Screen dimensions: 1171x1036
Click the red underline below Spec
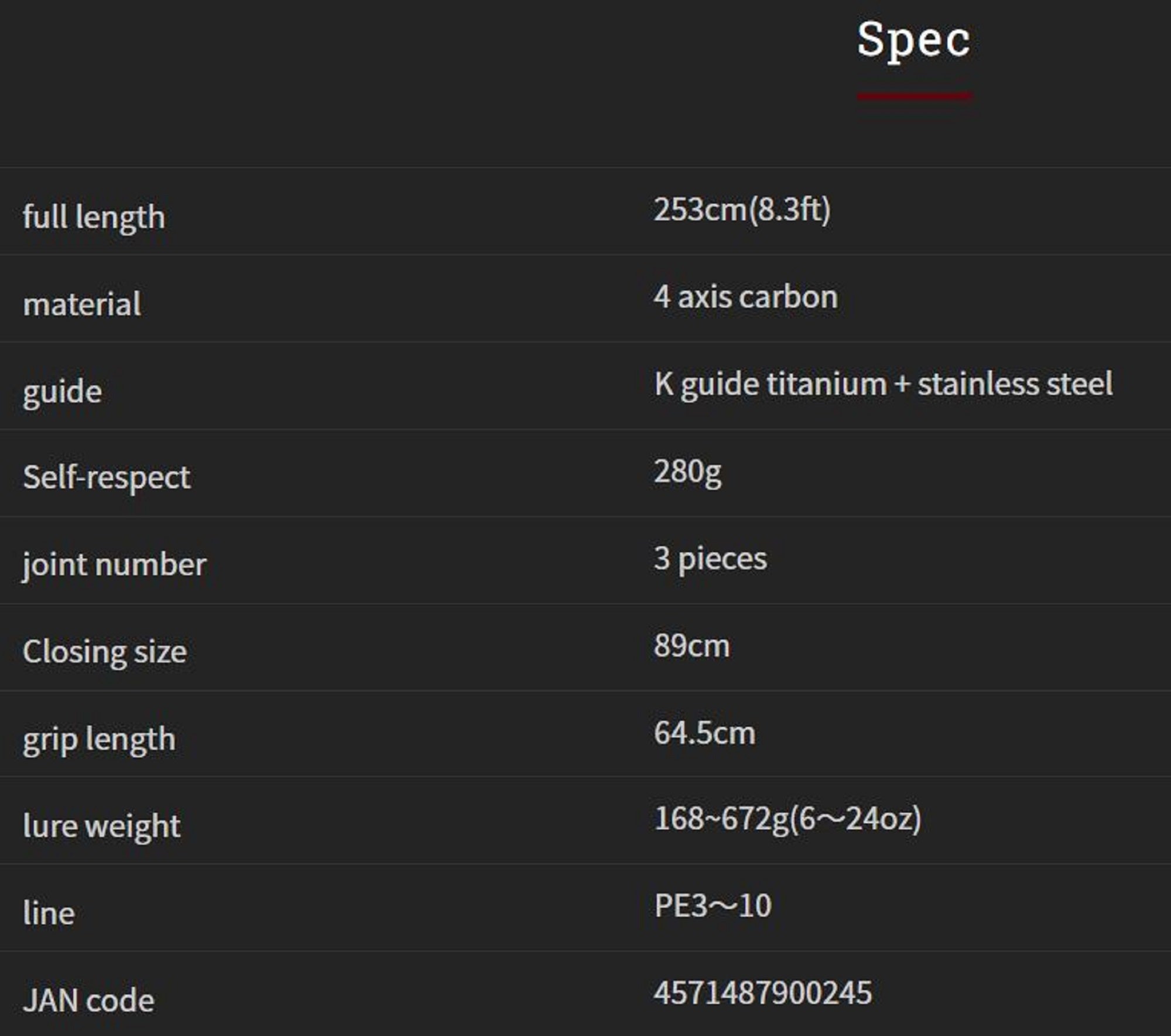click(x=915, y=95)
